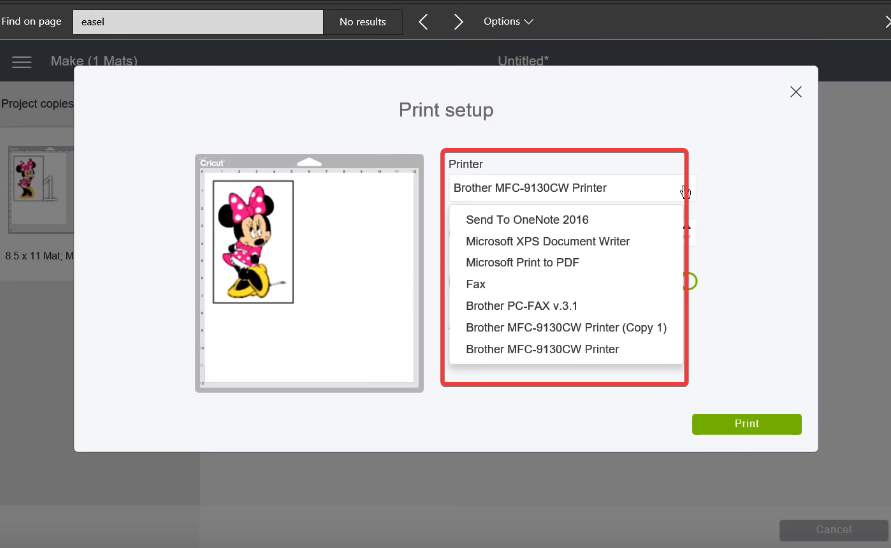Viewport: 891px width, 548px height.
Task: Choose Microsoft XPS Document Writer
Action: click(548, 242)
